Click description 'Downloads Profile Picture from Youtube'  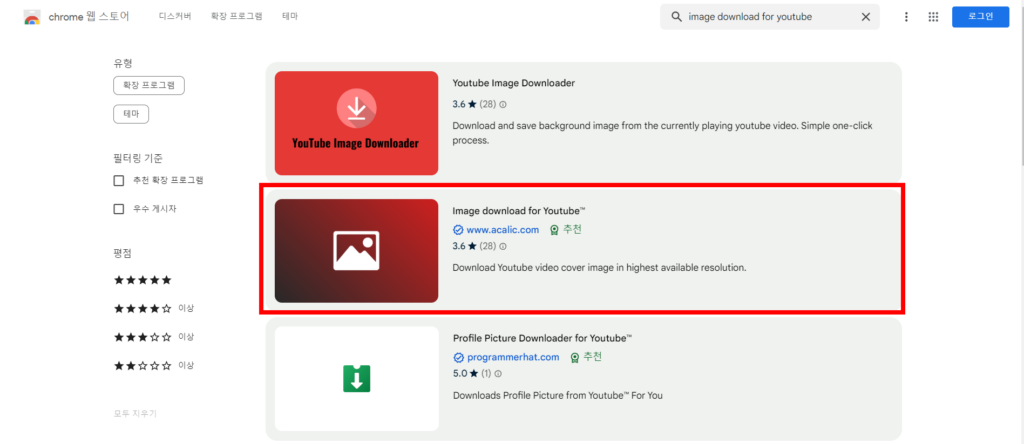[x=558, y=395]
